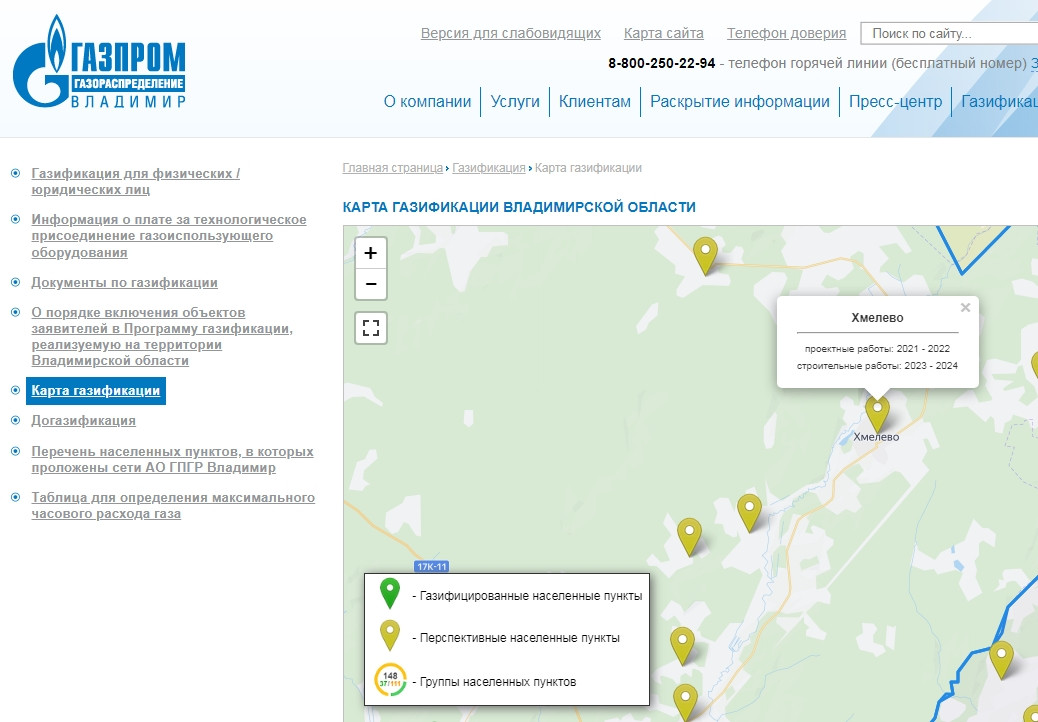Open the map in fullscreen mode
The height and width of the screenshot is (722, 1038).
[x=371, y=328]
